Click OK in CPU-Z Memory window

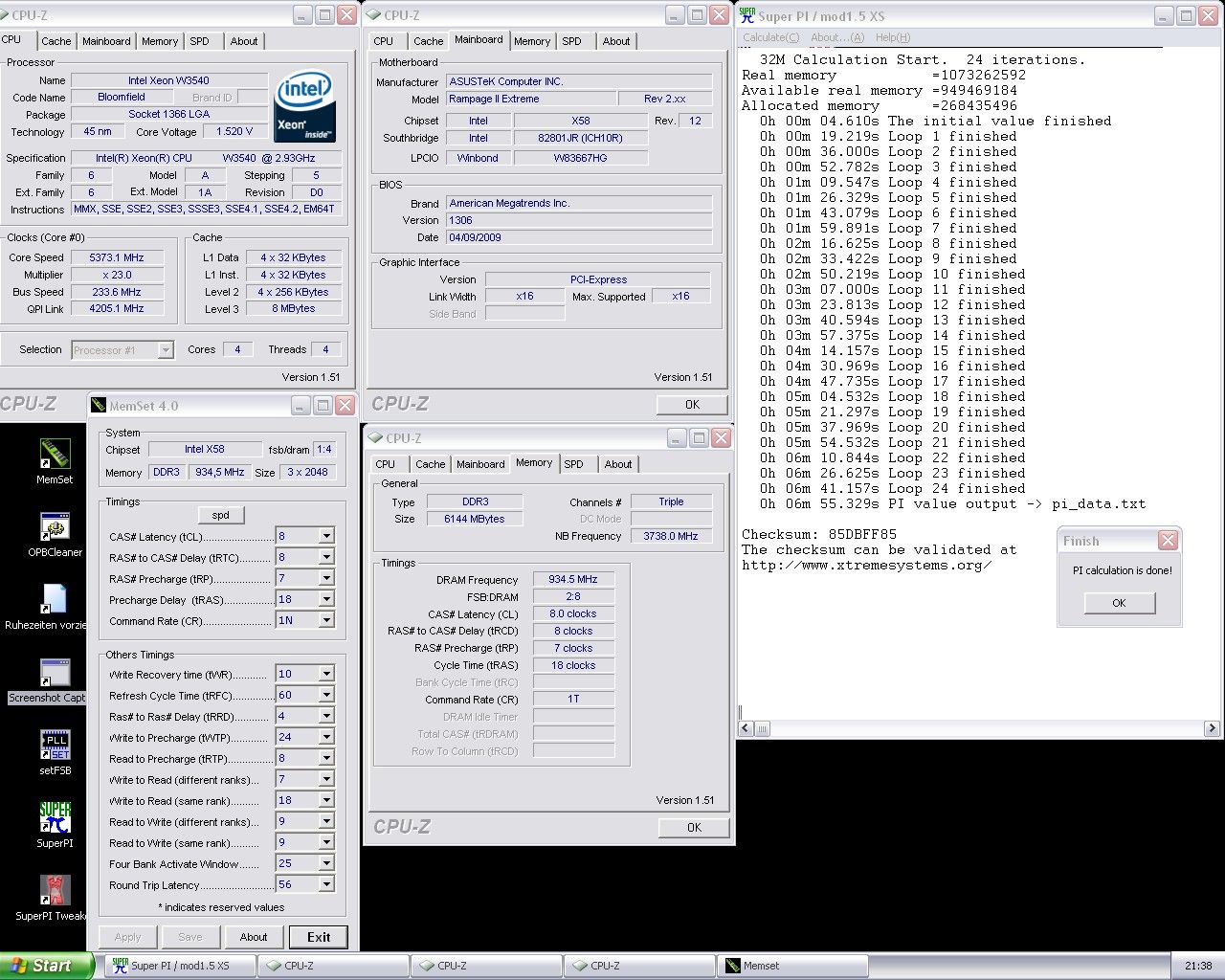[x=694, y=828]
